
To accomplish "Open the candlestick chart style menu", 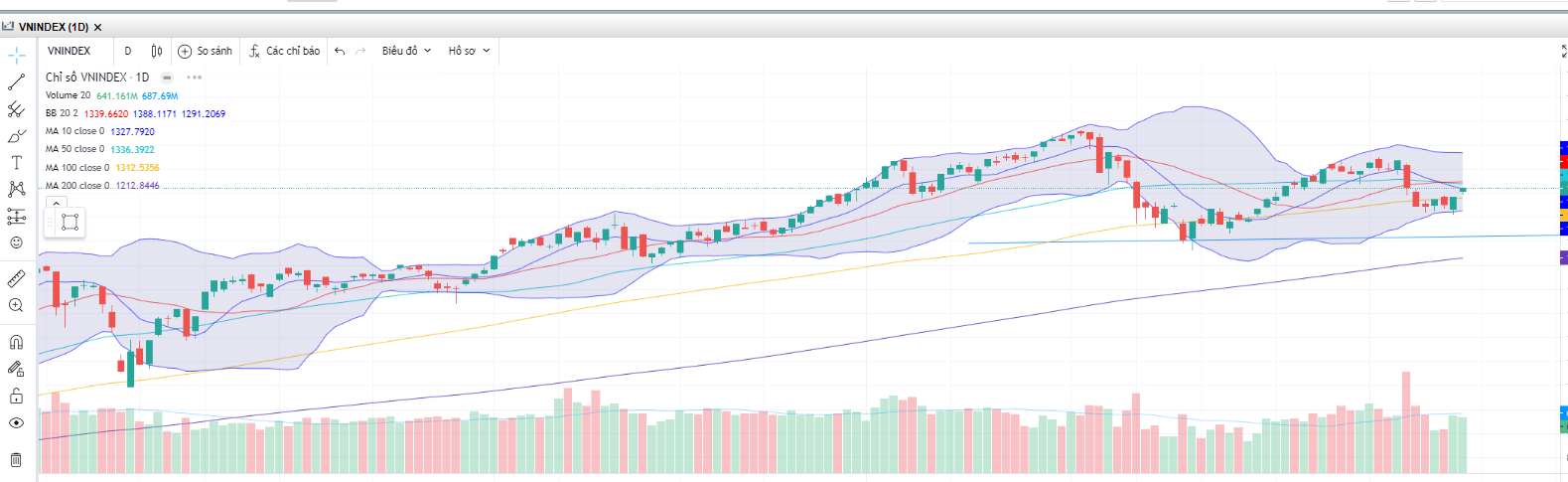I will (x=157, y=51).
